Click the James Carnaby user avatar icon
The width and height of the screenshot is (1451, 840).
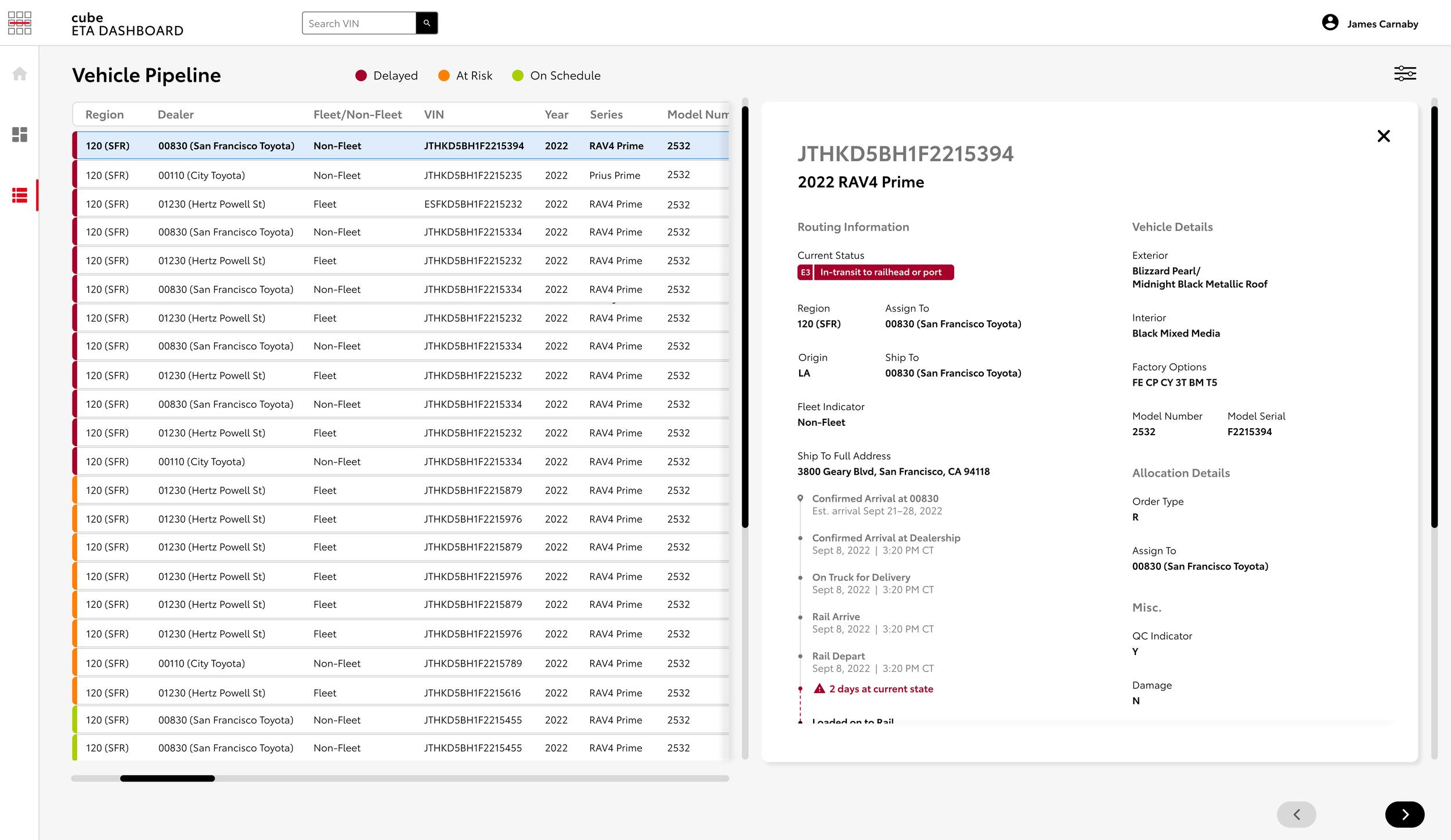click(x=1330, y=23)
